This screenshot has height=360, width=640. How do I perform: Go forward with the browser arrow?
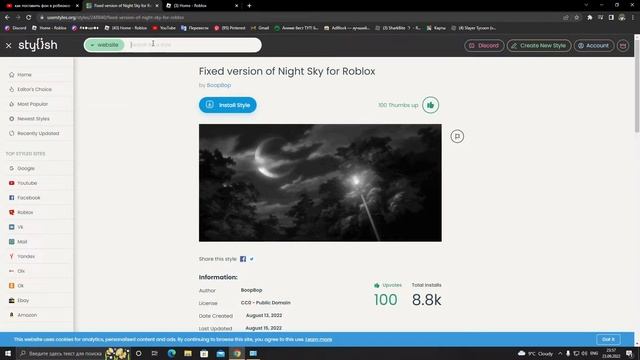point(18,17)
